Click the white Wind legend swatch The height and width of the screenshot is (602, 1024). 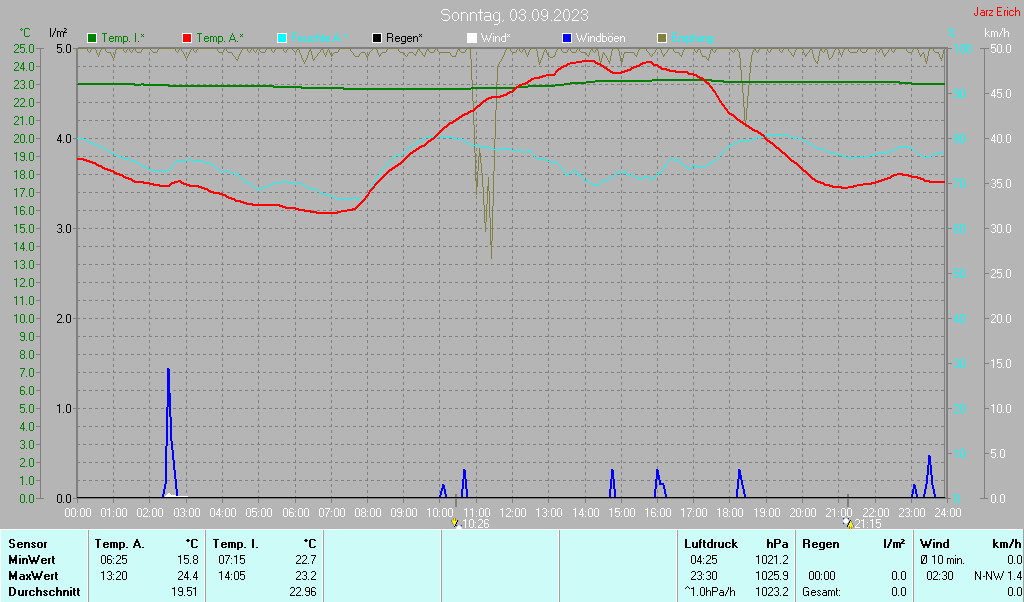pyautogui.click(x=472, y=39)
